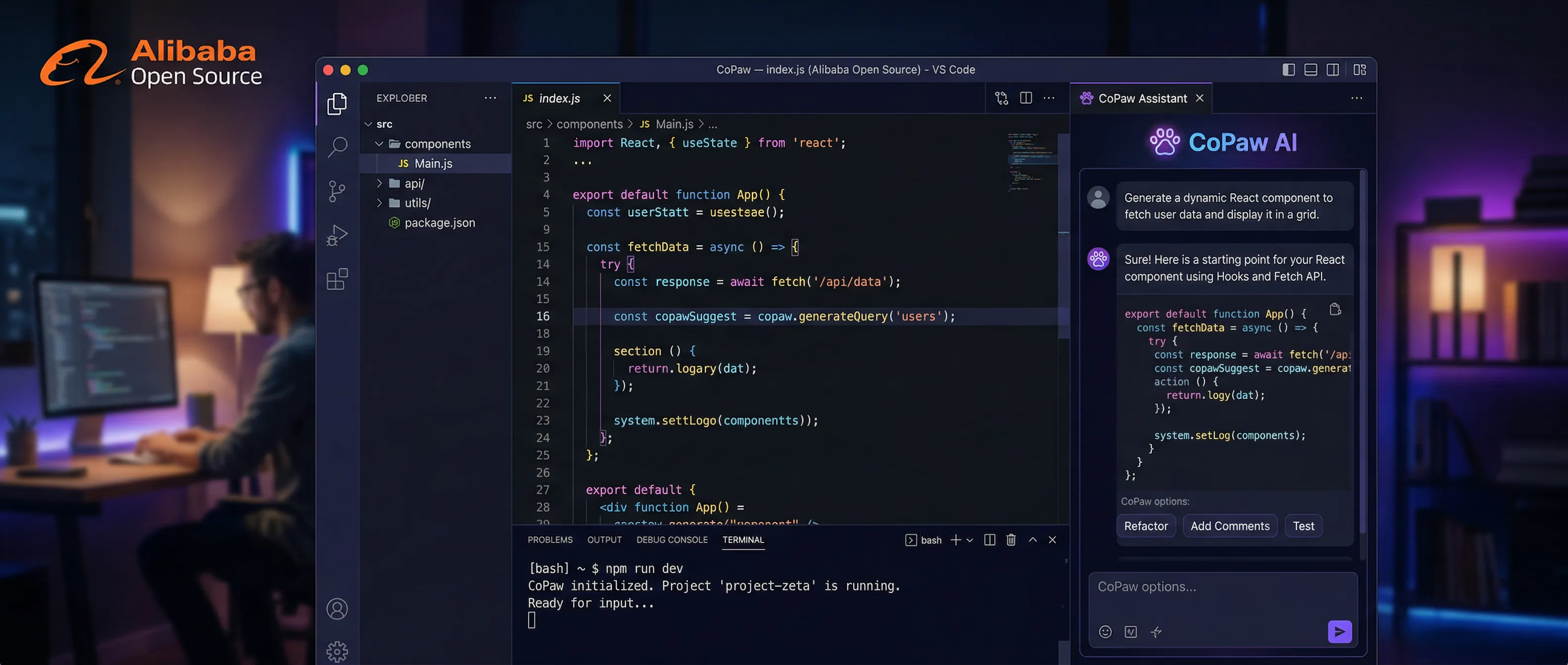Open the Search view in the activity bar
Image resolution: width=1568 pixels, height=665 pixels.
(x=337, y=146)
